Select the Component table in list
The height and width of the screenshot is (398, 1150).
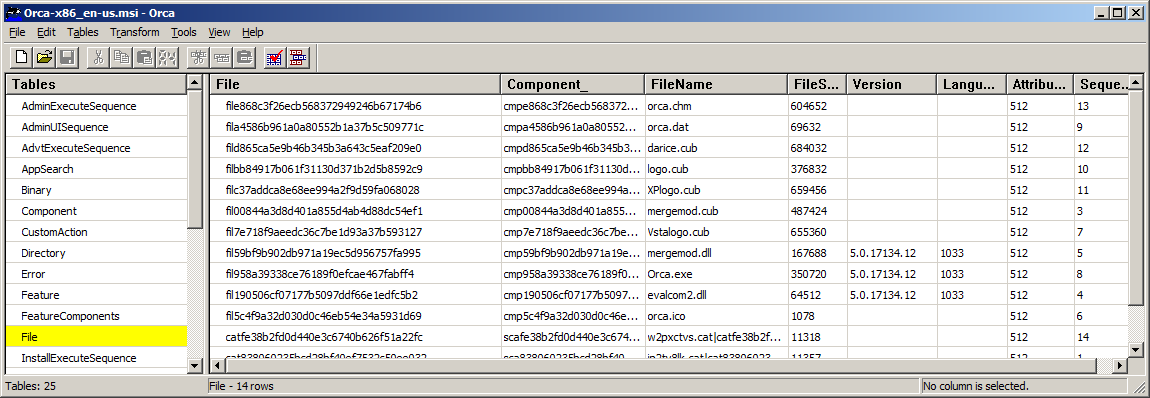coord(97,211)
